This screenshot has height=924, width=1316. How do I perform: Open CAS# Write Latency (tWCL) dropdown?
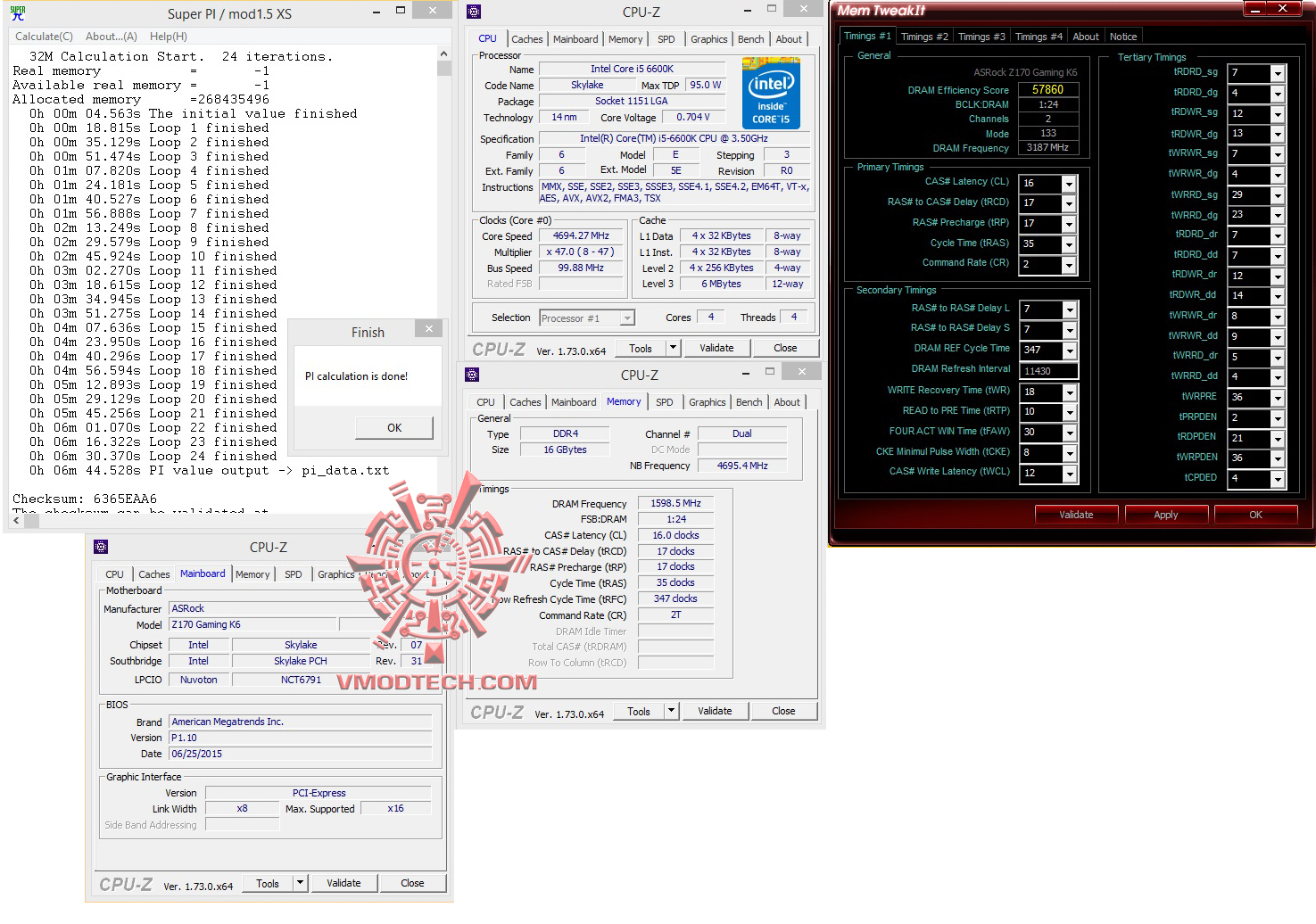1069,474
